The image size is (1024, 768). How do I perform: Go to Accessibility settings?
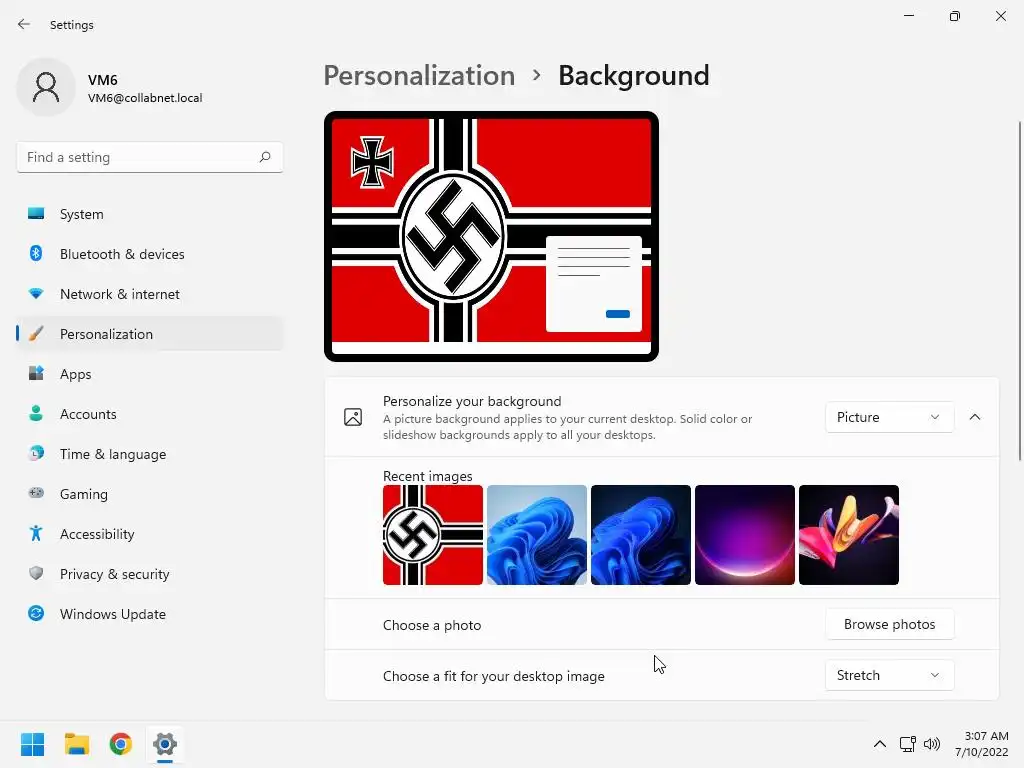click(150, 534)
